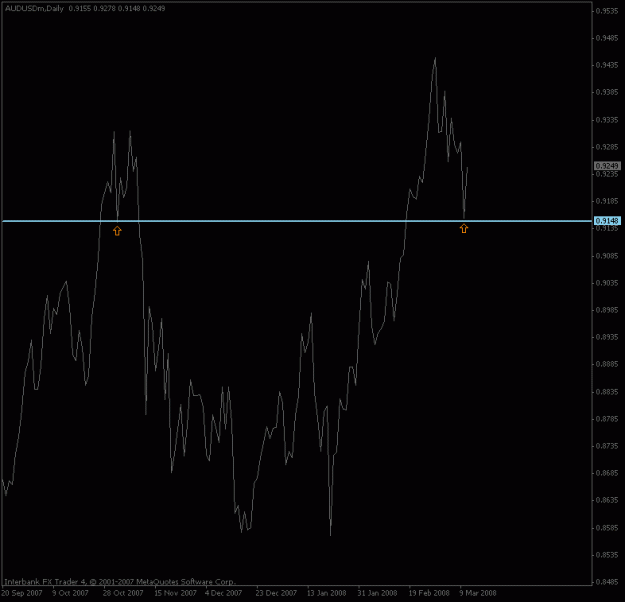Click the 0.9185 price axis label
The height and width of the screenshot is (602, 625).
607,201
